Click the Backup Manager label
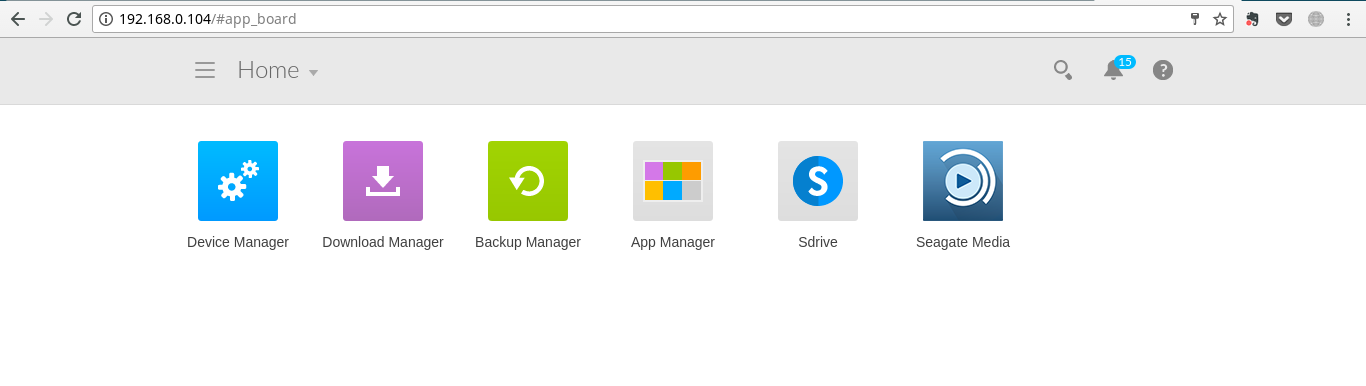The image size is (1366, 386). tap(528, 242)
